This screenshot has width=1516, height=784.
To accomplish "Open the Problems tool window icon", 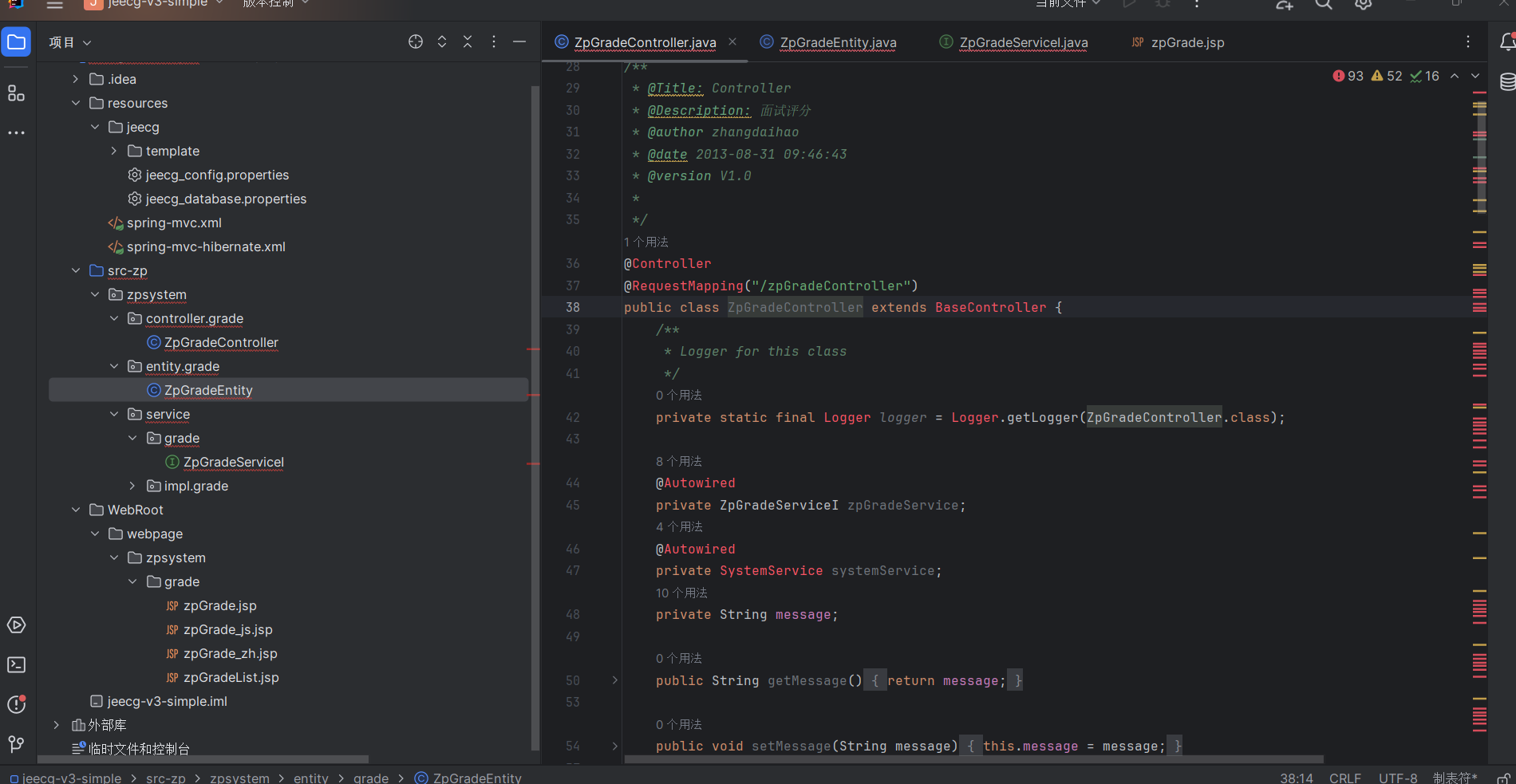I will [16, 704].
